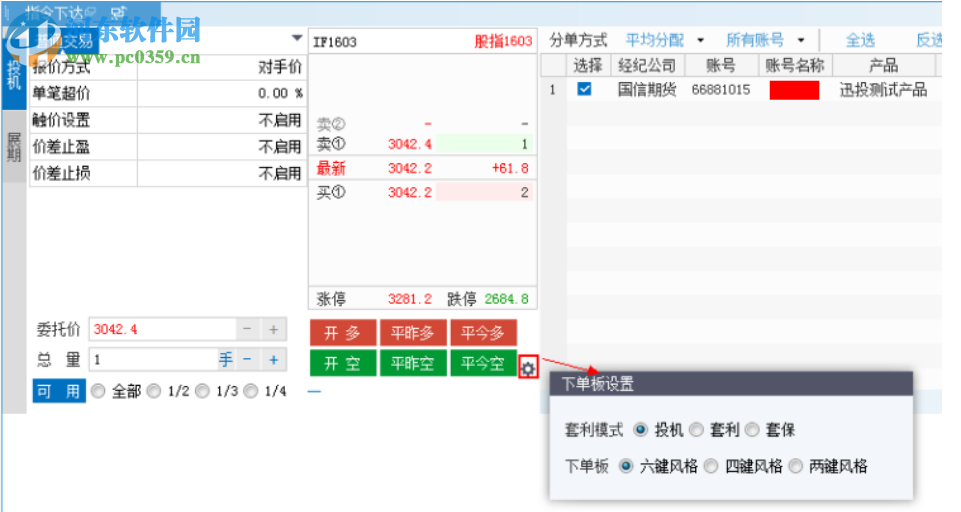Click the 开多 buy open button
This screenshot has height=512, width=961.
343,333
